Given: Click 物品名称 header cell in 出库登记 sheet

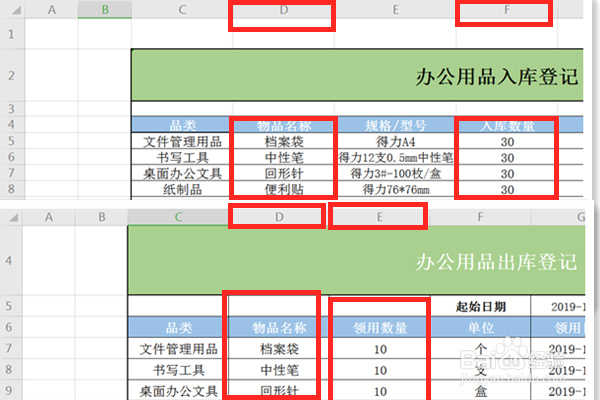Looking at the screenshot, I should tap(279, 327).
